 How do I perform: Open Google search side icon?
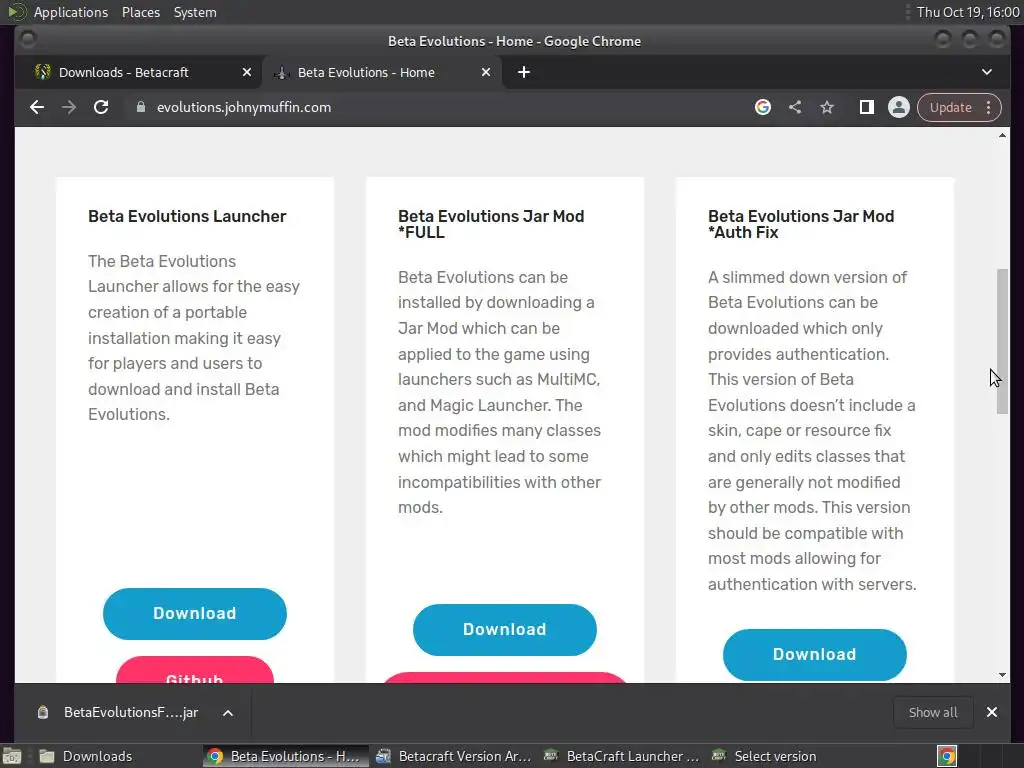(763, 107)
